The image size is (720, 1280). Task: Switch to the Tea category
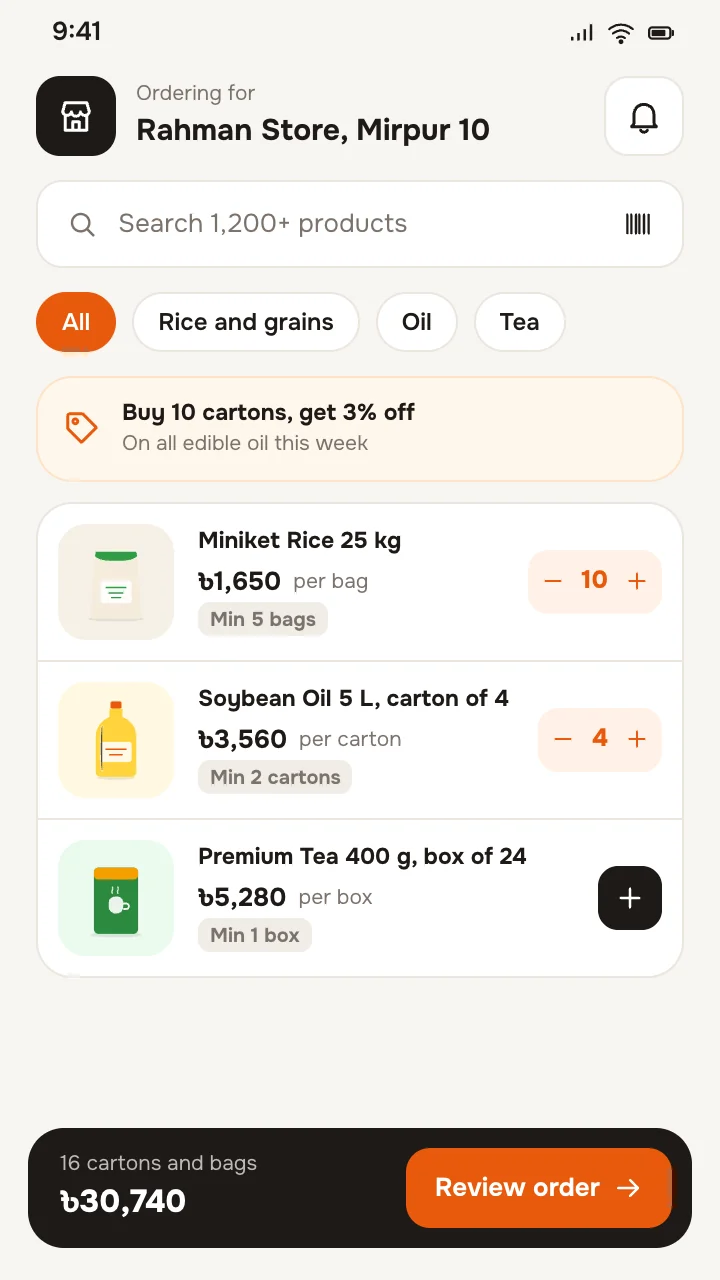pyautogui.click(x=520, y=322)
